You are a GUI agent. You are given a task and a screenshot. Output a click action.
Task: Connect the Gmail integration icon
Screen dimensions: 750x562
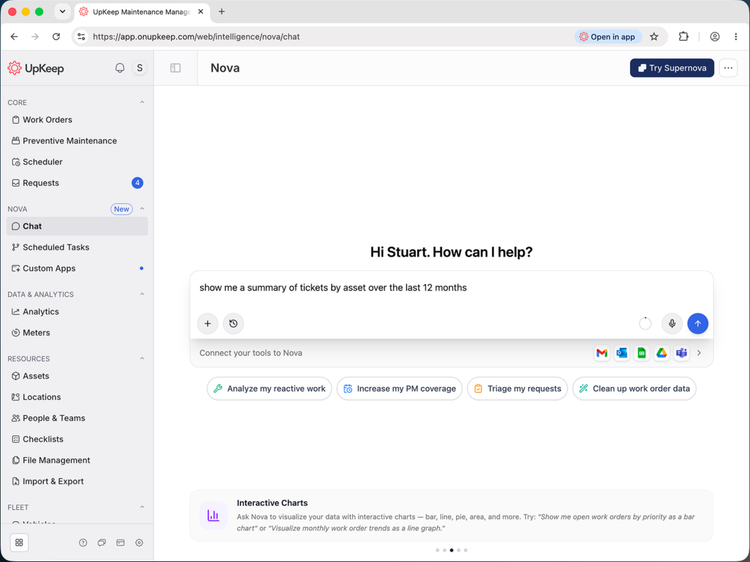[x=602, y=353]
